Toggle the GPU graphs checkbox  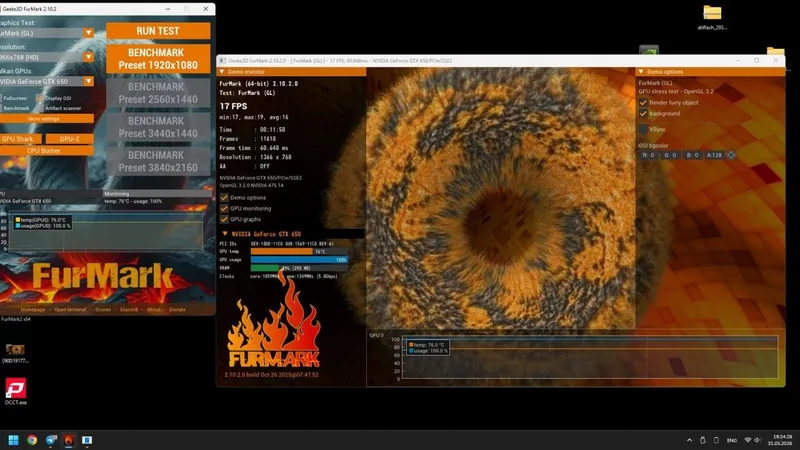[224, 219]
